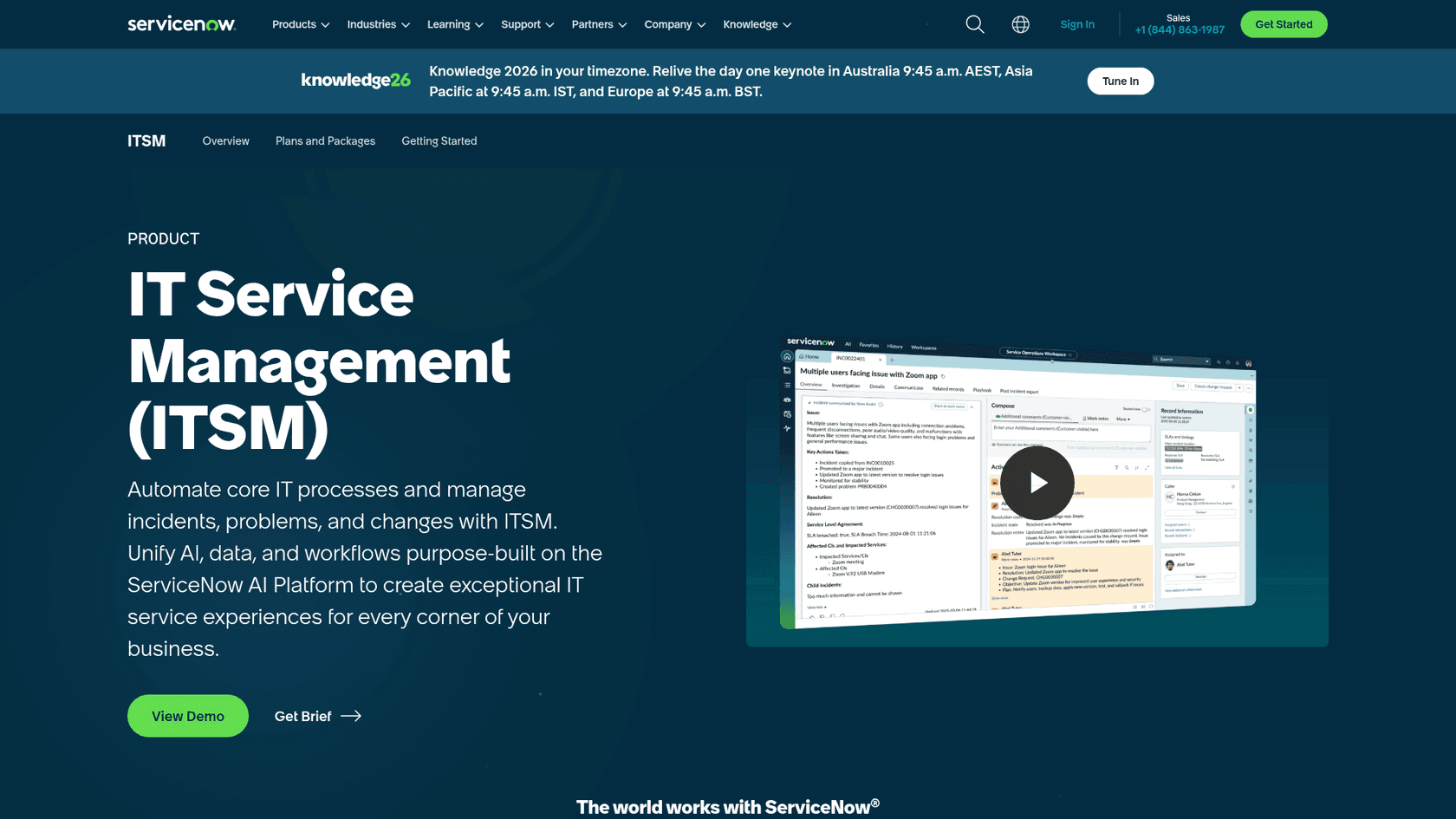Click 'The world works with ServiceNow' heading
Image resolution: width=1456 pixels, height=819 pixels.
click(x=728, y=807)
